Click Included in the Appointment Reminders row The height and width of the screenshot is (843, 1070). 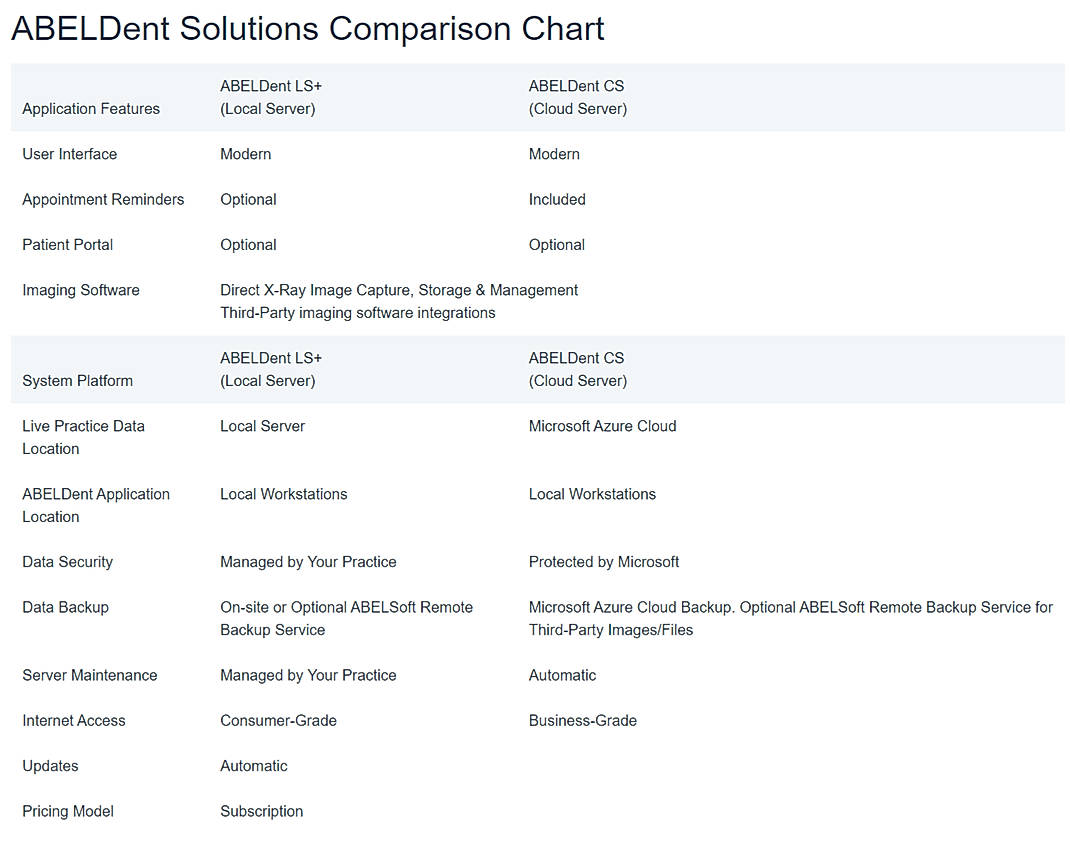point(557,199)
